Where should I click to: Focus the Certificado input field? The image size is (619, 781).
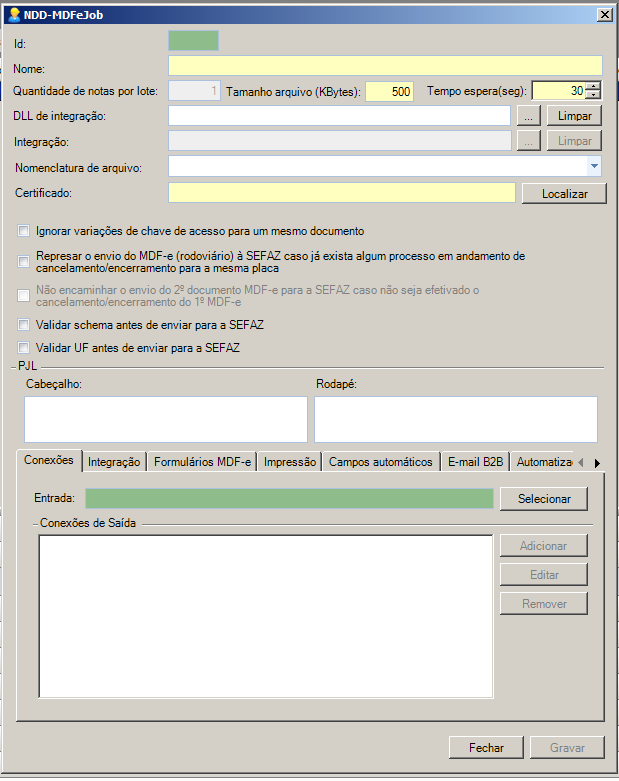click(x=342, y=192)
